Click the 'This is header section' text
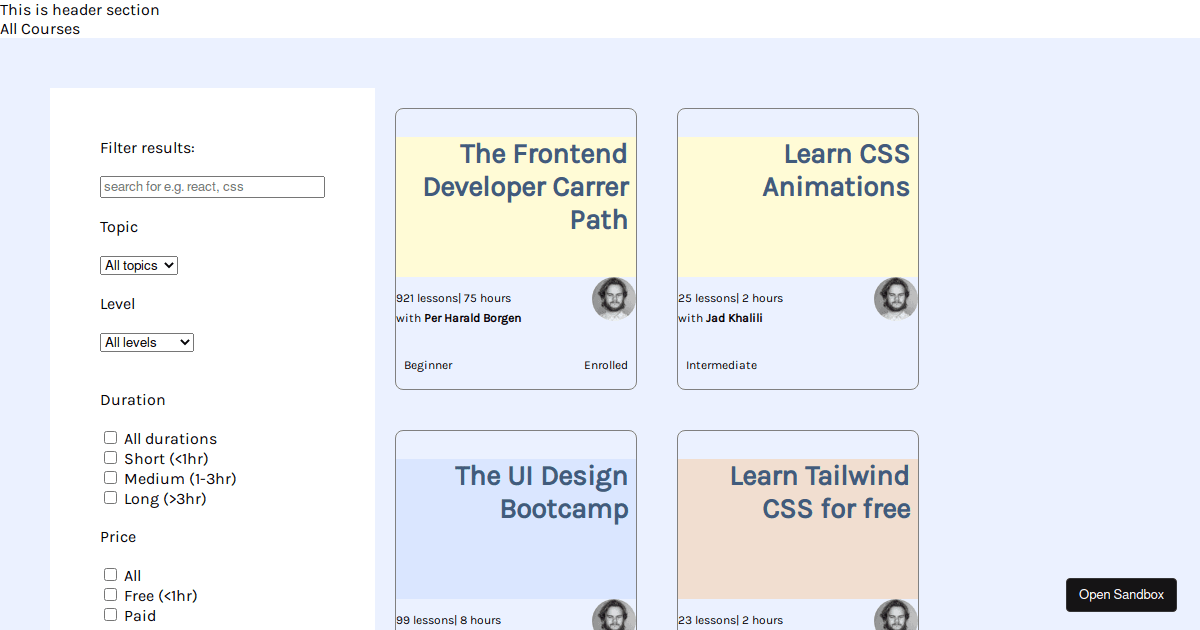This screenshot has height=630, width=1200. pyautogui.click(x=80, y=10)
